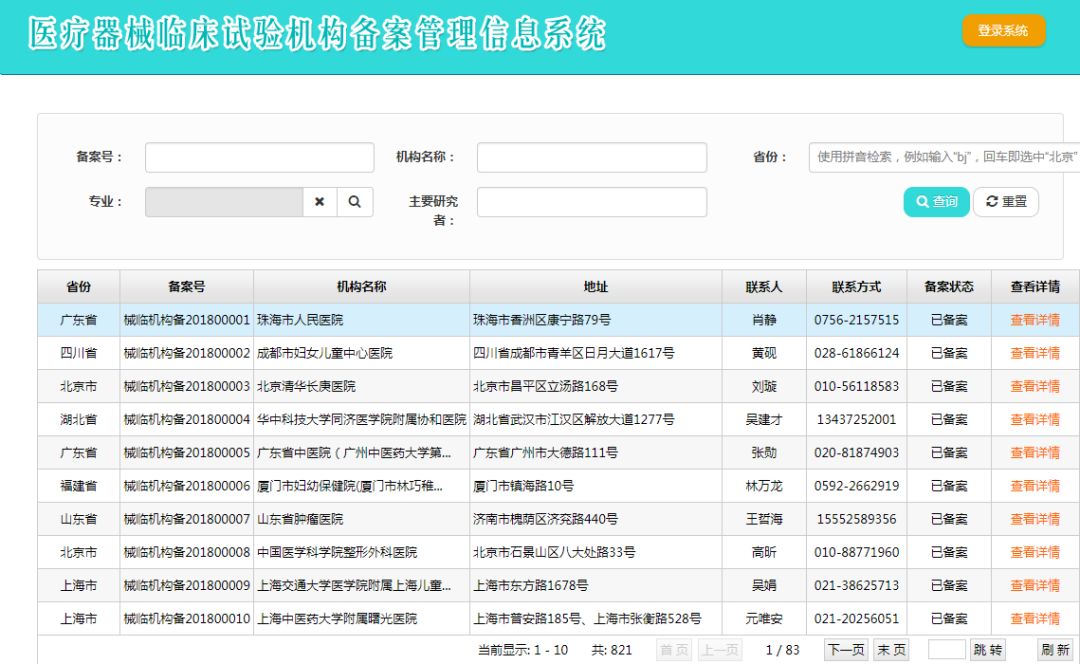Click phone number 0756-2157515
Screen dimensions: 1080x664
pos(856,320)
